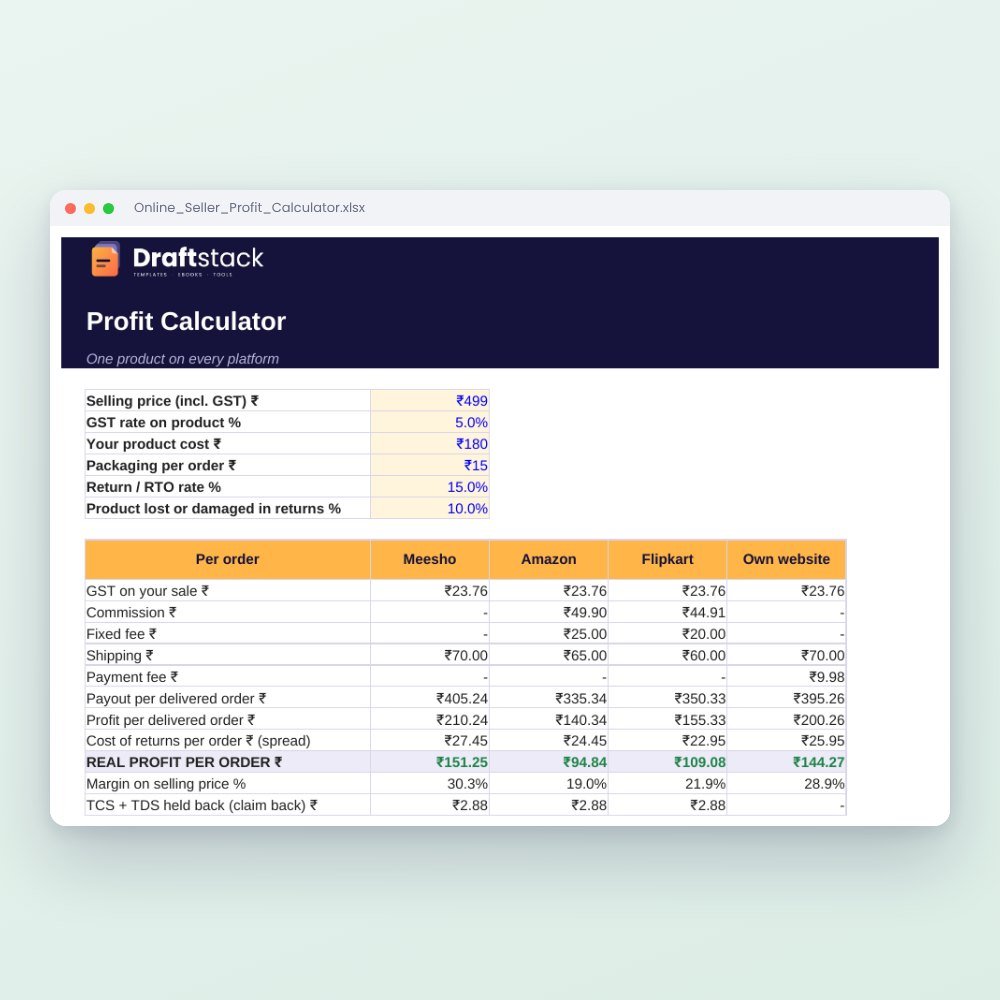Select the 'Selling price (incl. GST) ₹' label

[x=172, y=401]
